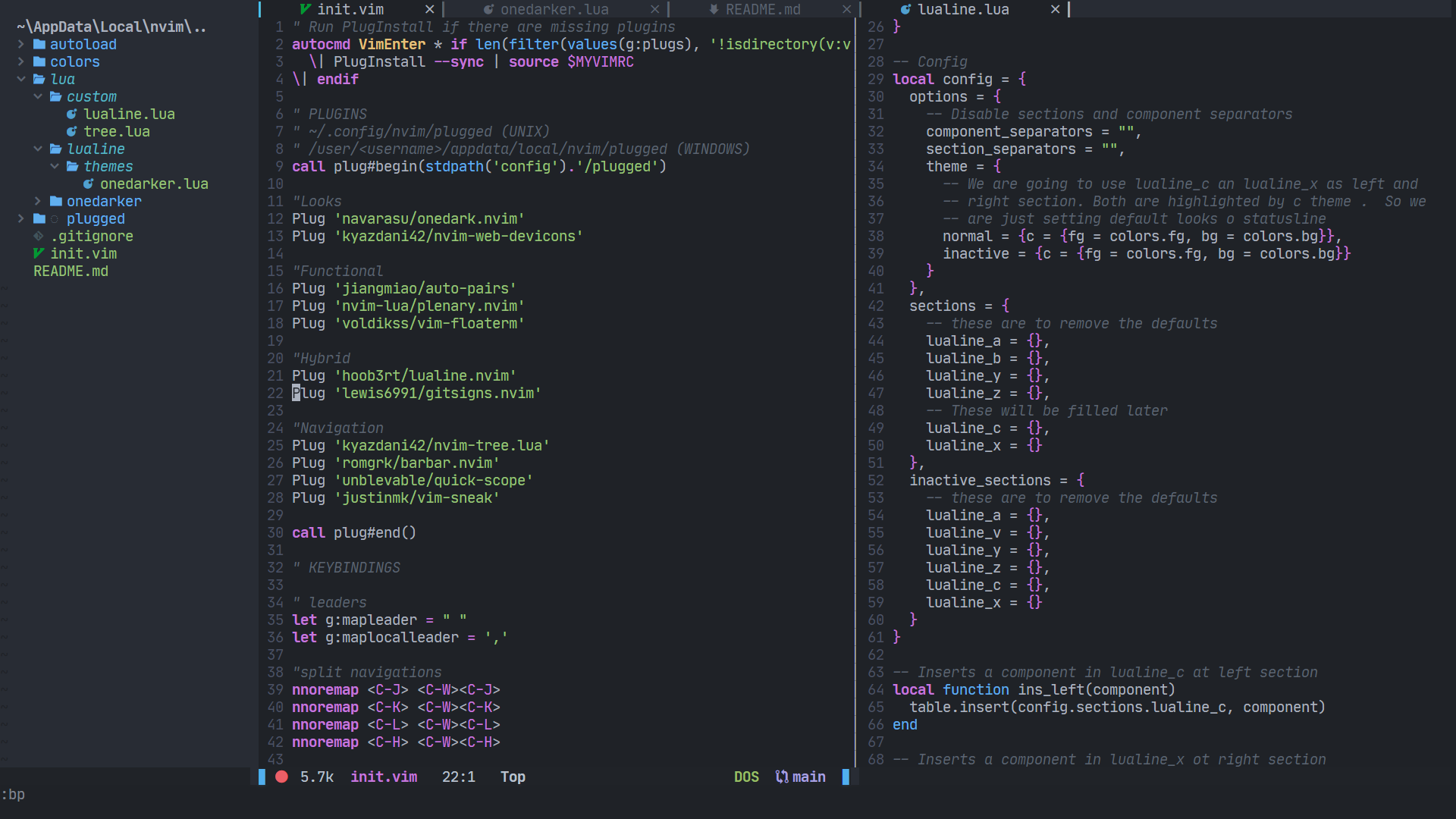
Task: Click the Lua icon on onedarker.lua tab
Action: [489, 9]
